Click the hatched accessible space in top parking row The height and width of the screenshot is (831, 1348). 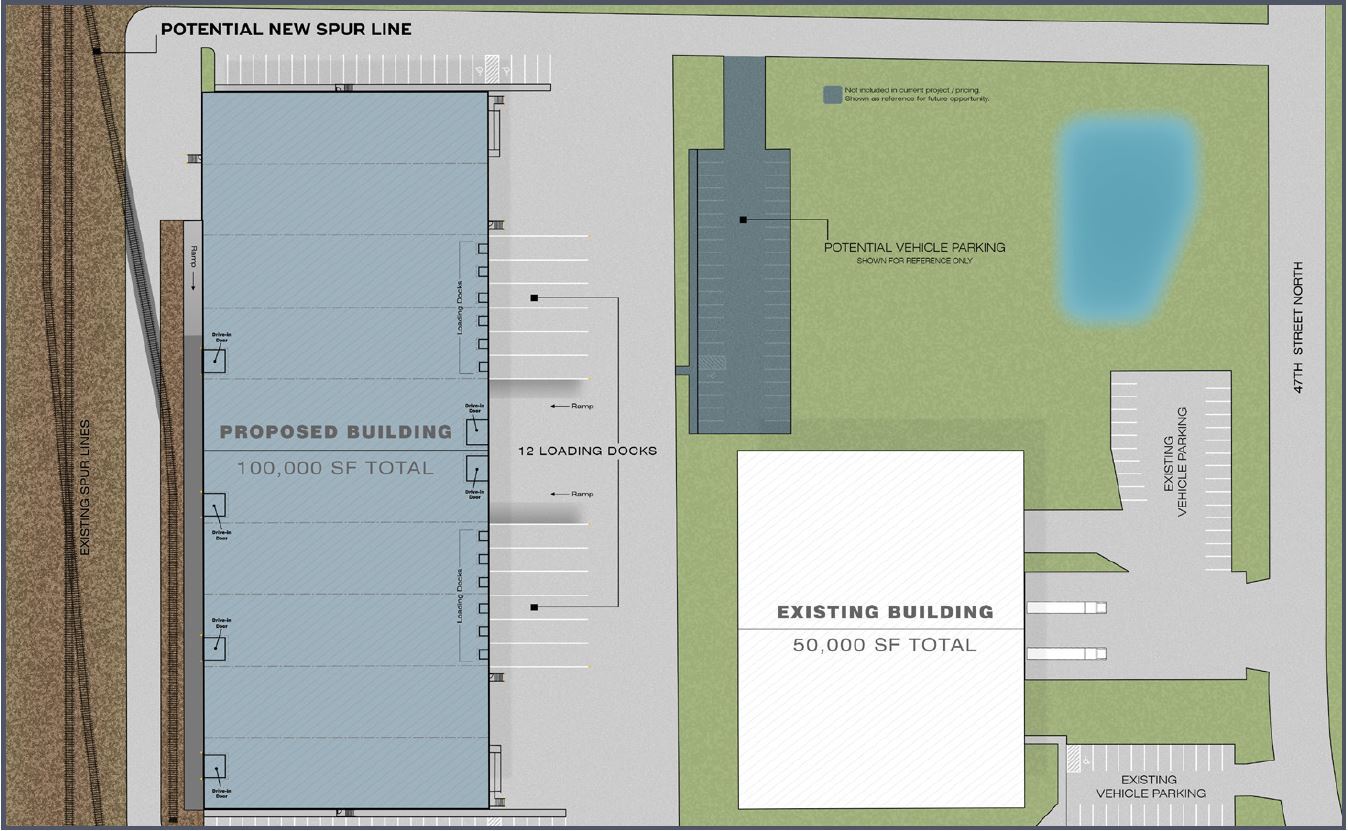click(x=491, y=67)
